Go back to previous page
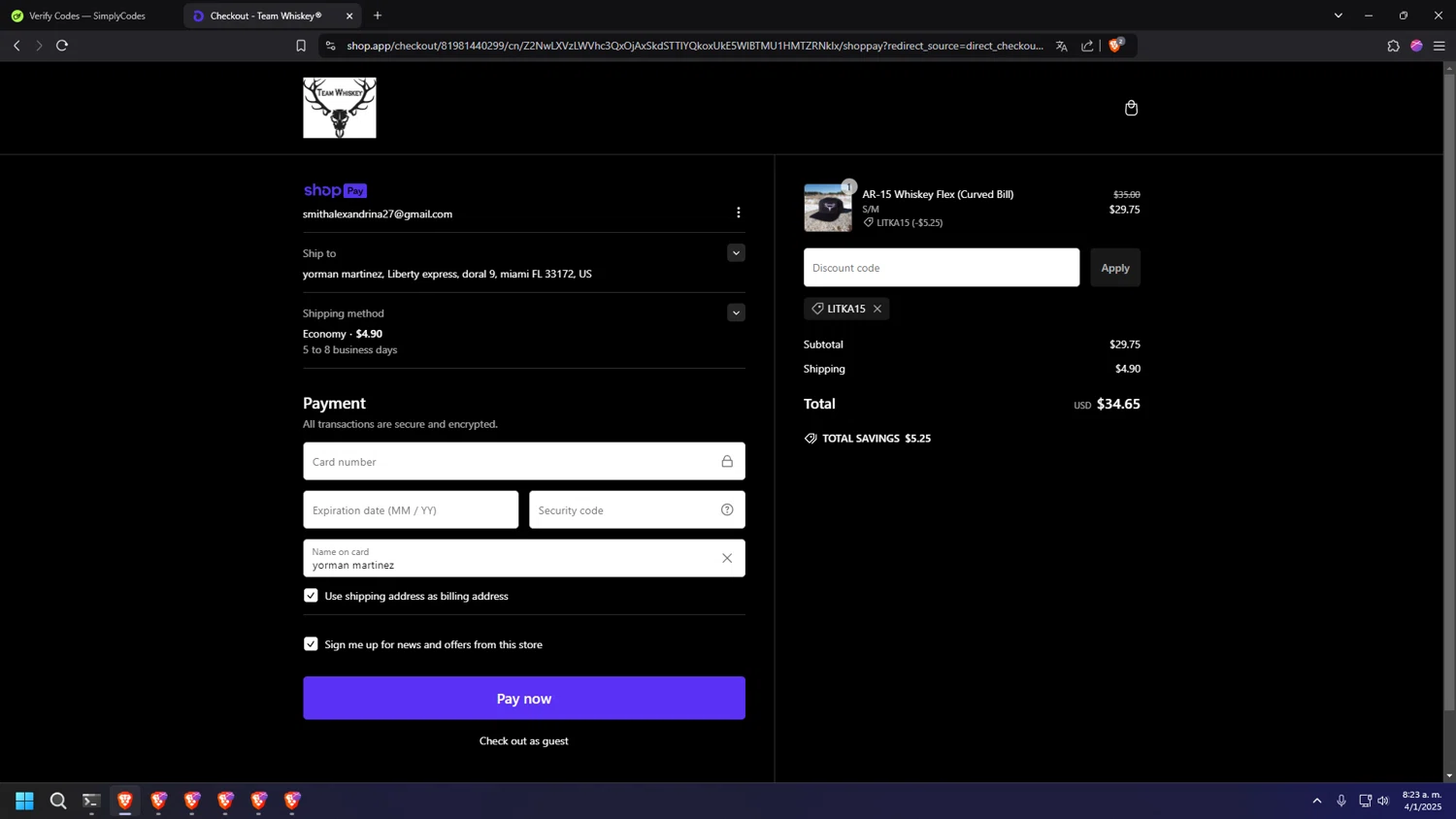This screenshot has width=1456, height=819. [x=17, y=46]
